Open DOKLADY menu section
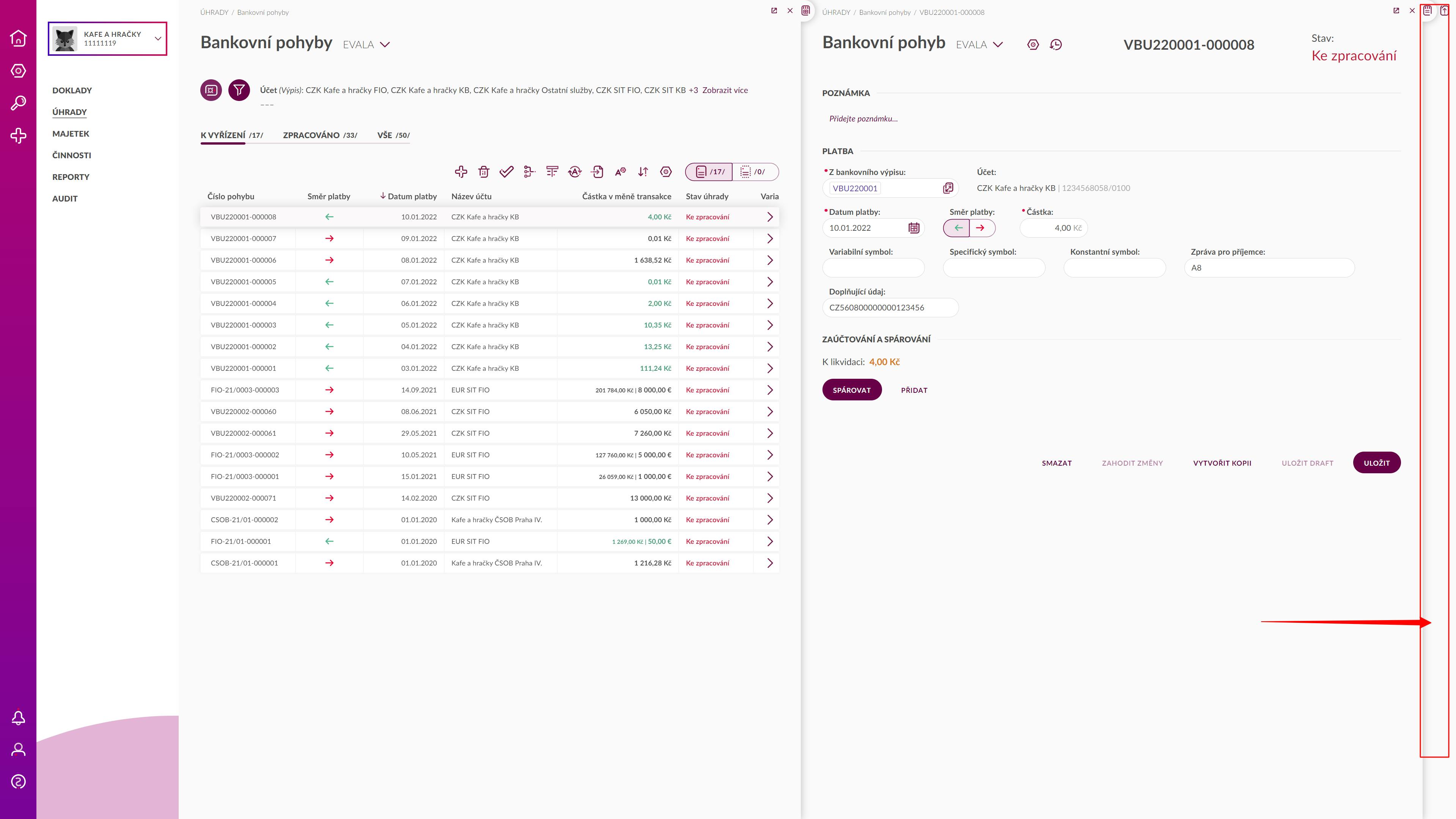The height and width of the screenshot is (819, 1456). click(72, 90)
